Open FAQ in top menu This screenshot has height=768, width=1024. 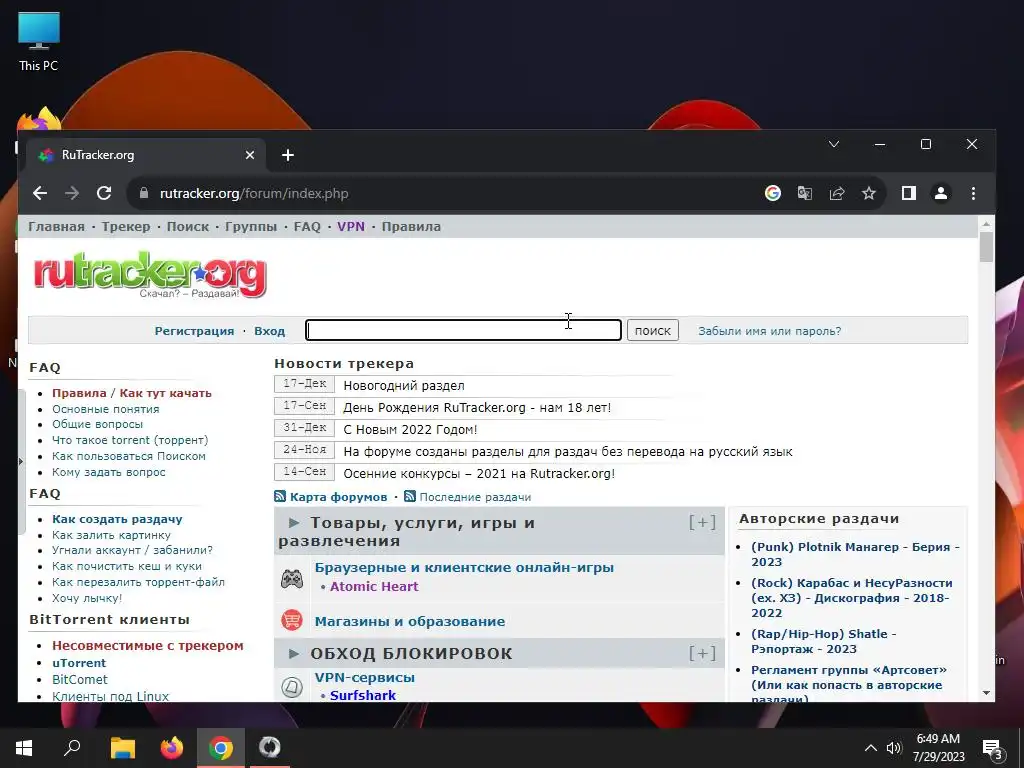[x=307, y=227]
